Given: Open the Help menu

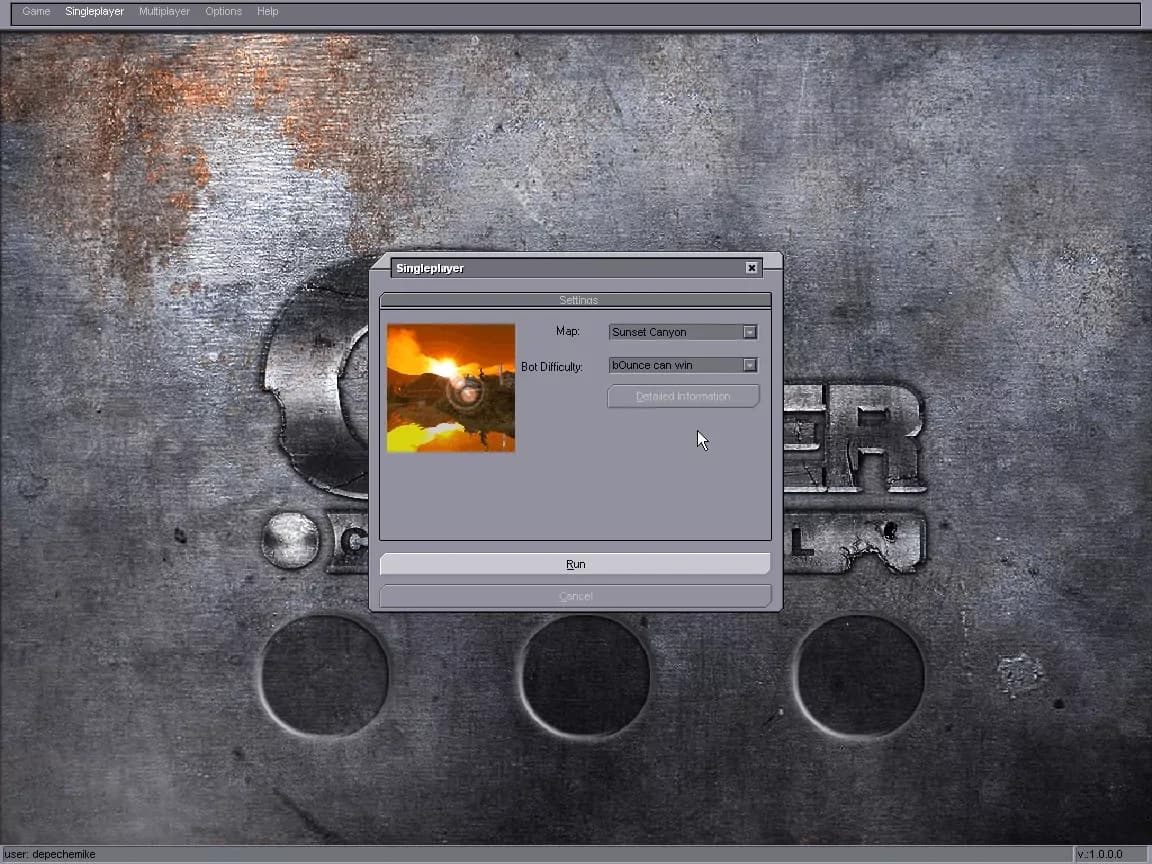Looking at the screenshot, I should point(267,12).
